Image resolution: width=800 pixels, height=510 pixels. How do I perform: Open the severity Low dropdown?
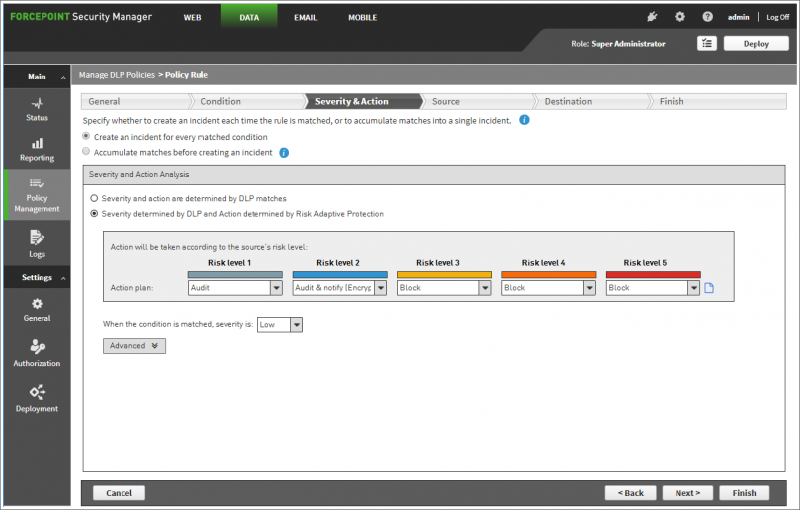tap(280, 324)
